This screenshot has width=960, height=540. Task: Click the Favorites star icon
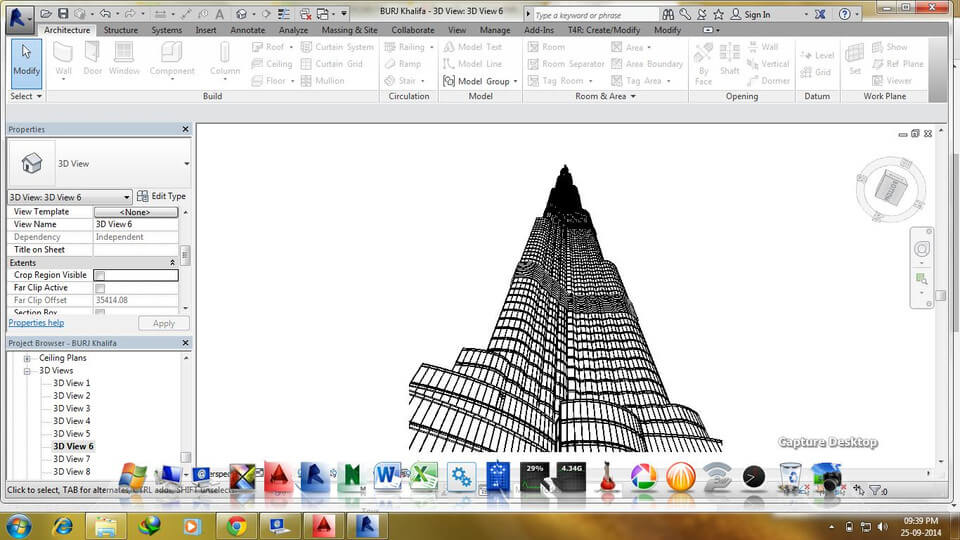point(718,14)
